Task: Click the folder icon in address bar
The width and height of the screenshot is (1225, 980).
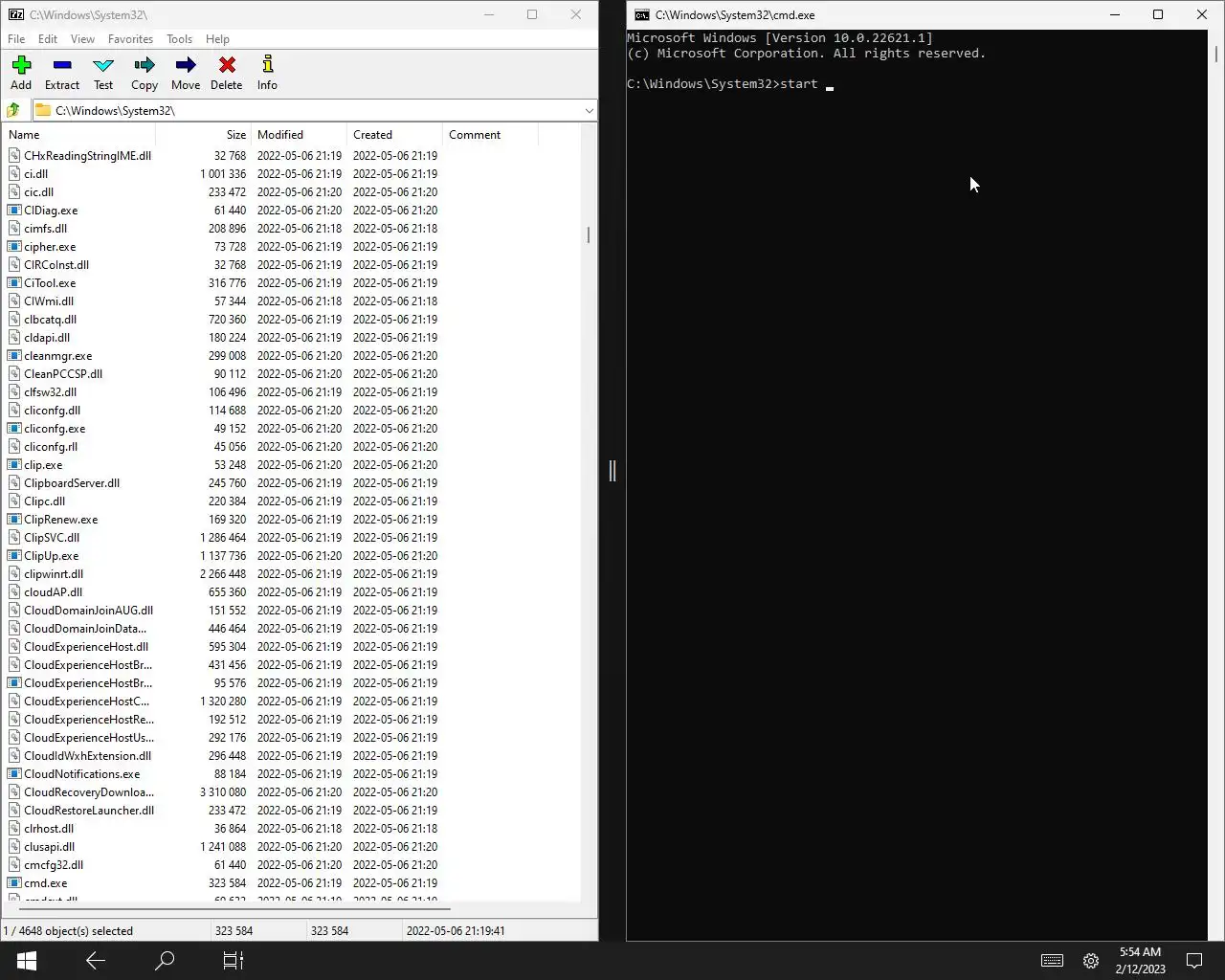Action: tap(43, 110)
